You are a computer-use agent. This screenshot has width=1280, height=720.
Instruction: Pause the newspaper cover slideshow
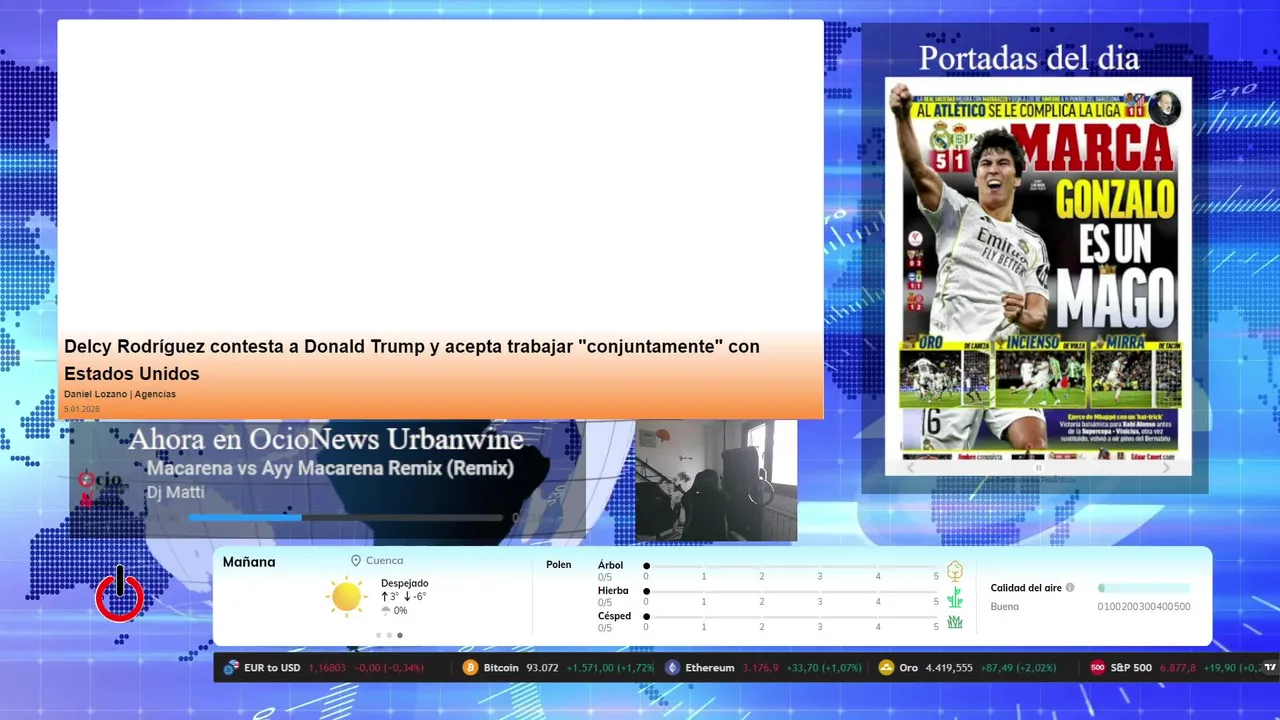(1038, 468)
